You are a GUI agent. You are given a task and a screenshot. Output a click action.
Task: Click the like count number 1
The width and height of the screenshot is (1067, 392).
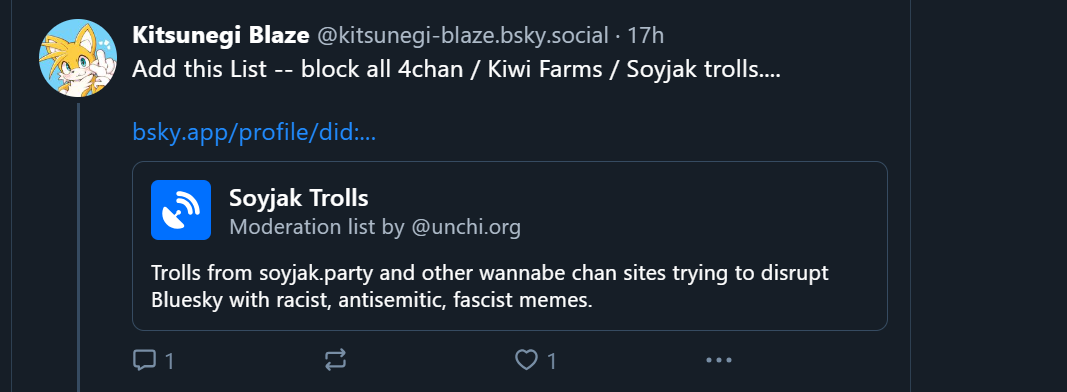pyautogui.click(x=552, y=361)
